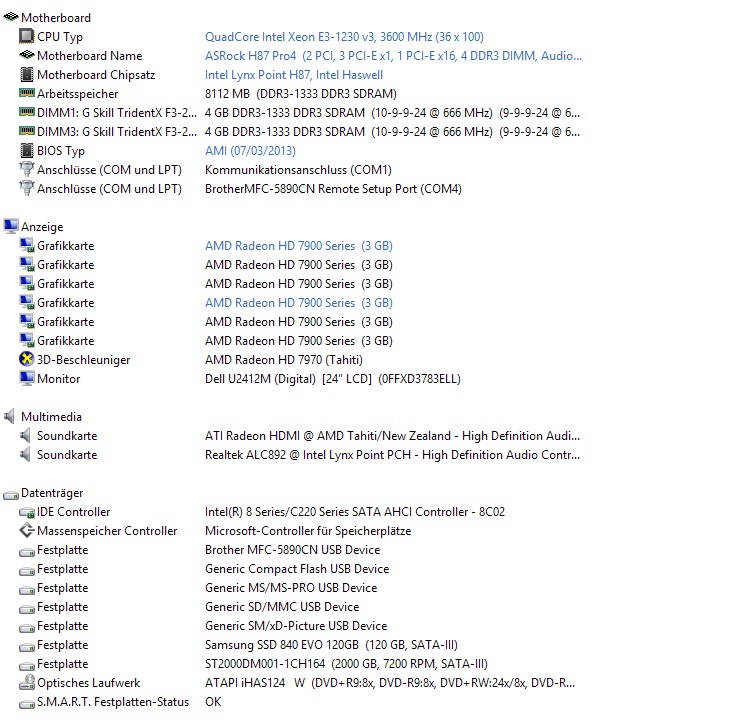Click the Multimedia section speaker icon
The height and width of the screenshot is (722, 739).
pos(9,416)
